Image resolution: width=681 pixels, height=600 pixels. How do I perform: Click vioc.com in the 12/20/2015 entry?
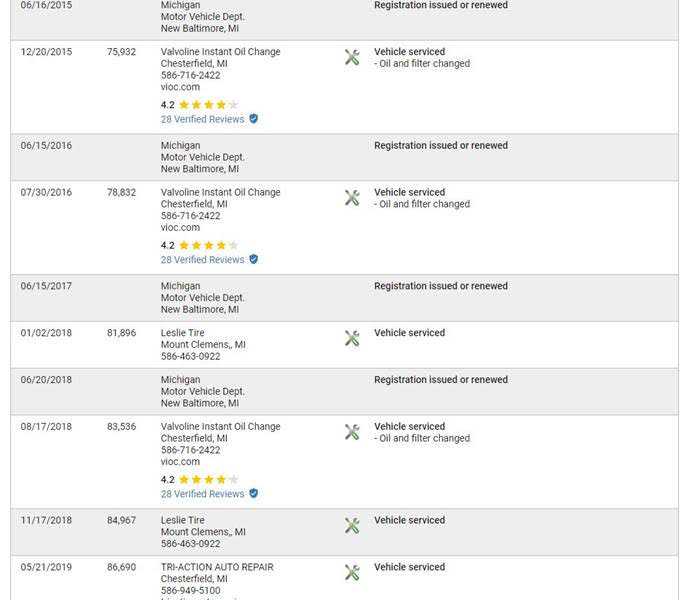180,87
